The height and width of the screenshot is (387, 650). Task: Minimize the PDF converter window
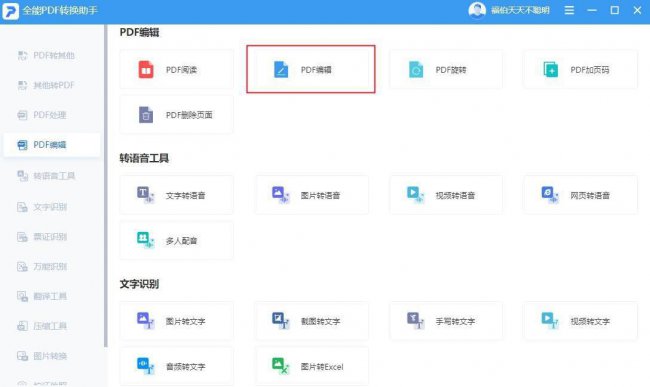(x=592, y=10)
